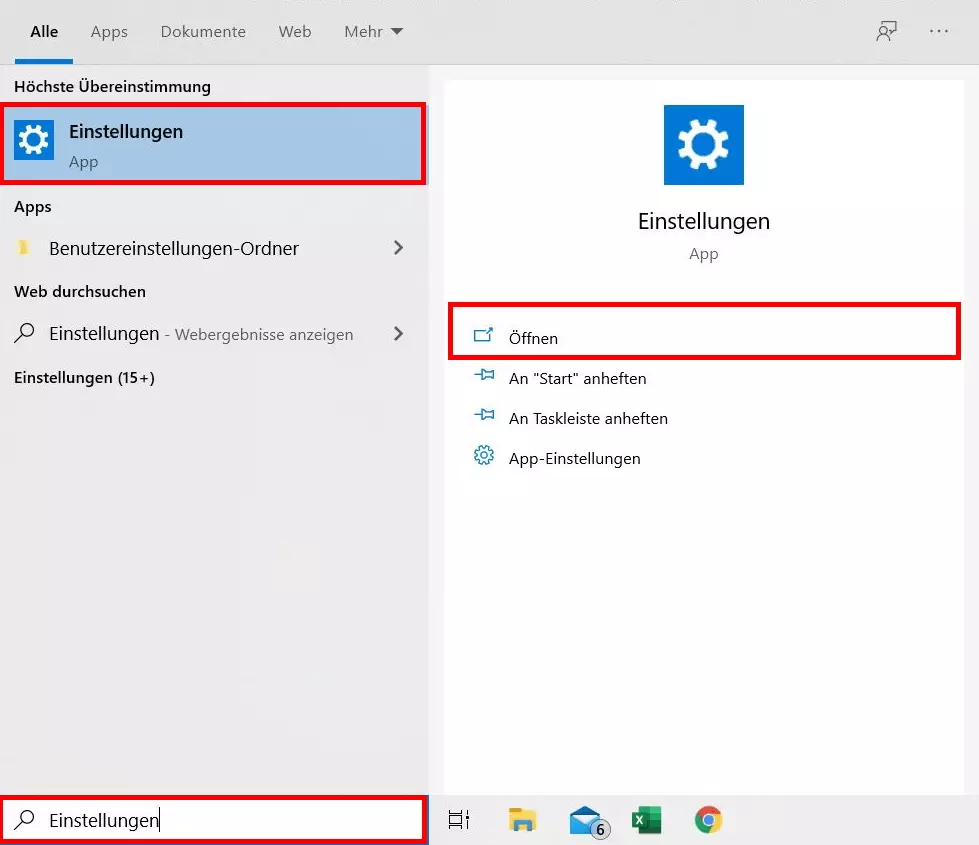Expand Einstellungen web results chevron
Screen dimensions: 979x845
coord(398,334)
